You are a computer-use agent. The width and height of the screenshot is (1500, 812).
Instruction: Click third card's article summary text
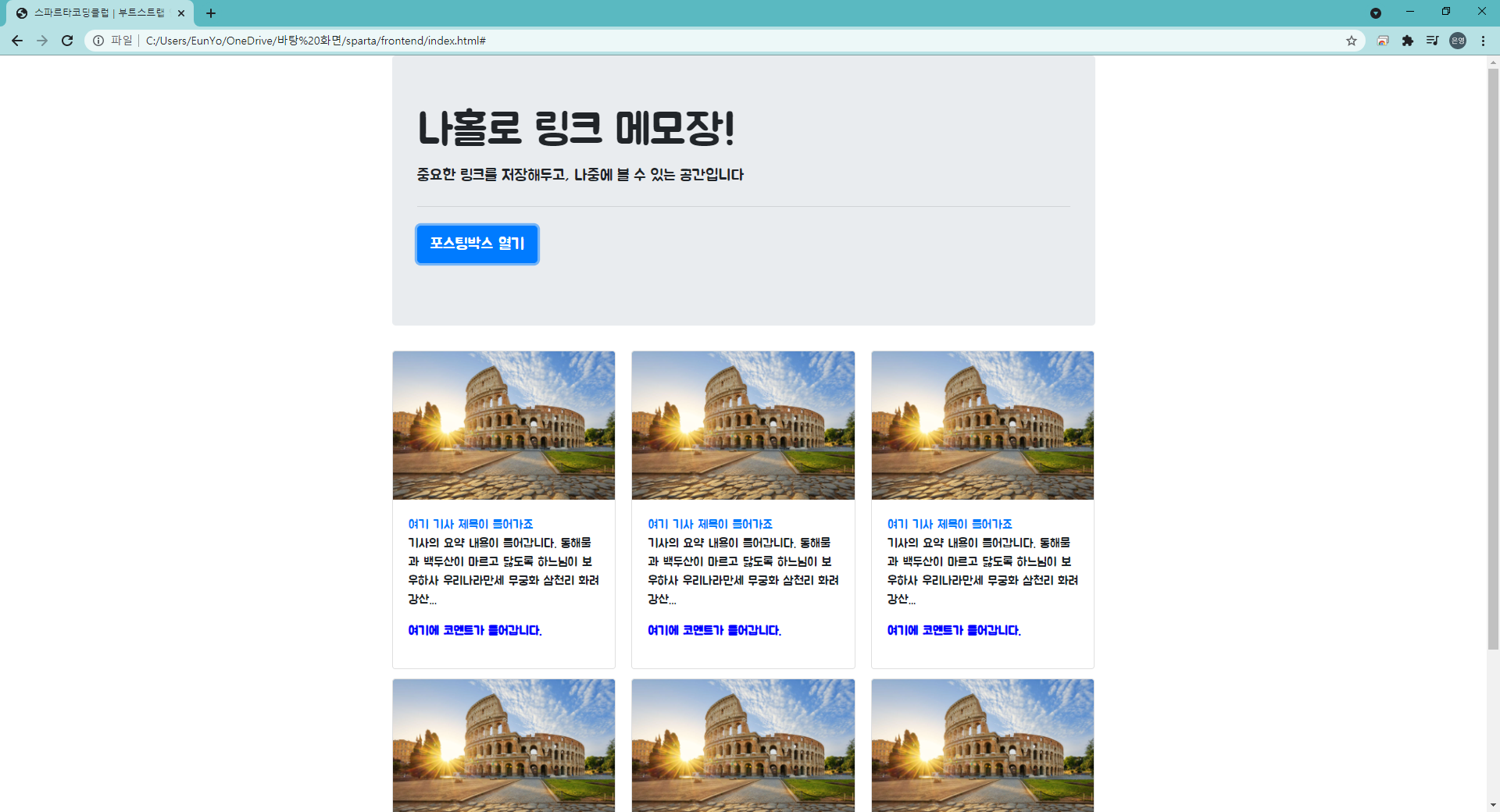tap(982, 571)
